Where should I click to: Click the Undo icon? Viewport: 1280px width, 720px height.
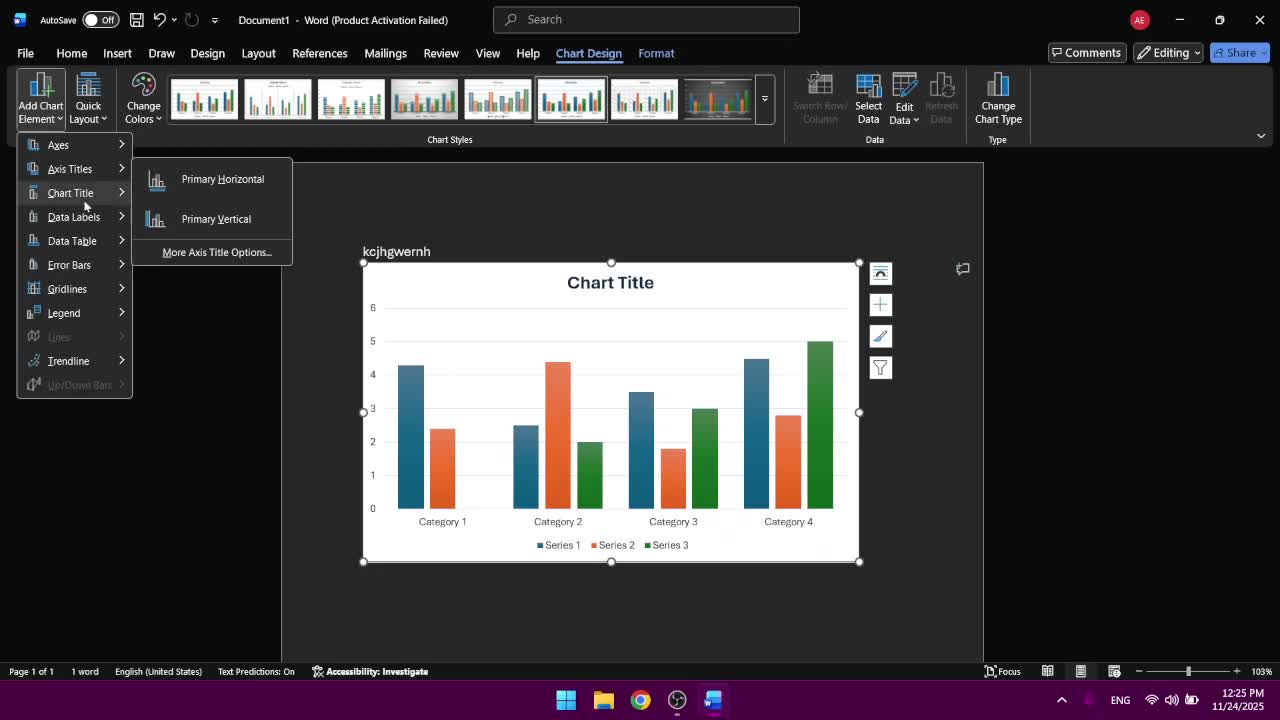click(159, 20)
